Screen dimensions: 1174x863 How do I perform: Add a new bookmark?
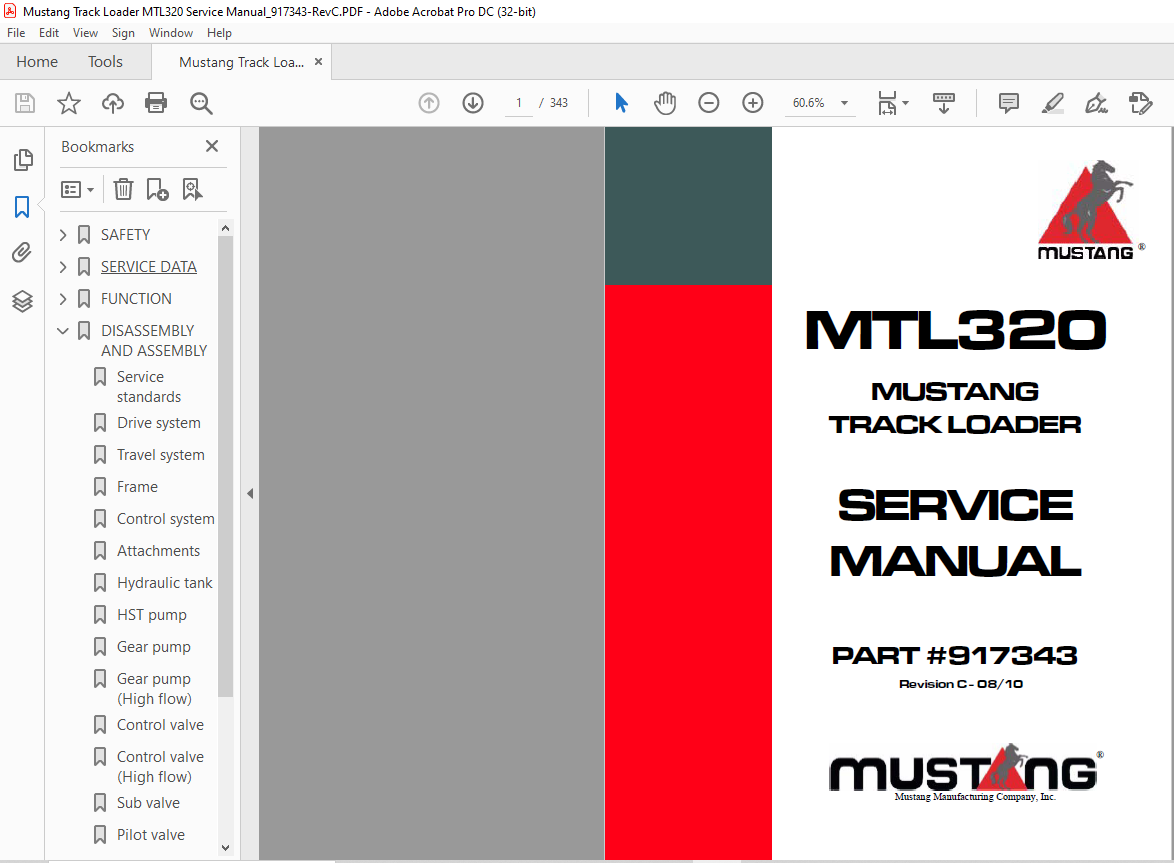coord(157,189)
